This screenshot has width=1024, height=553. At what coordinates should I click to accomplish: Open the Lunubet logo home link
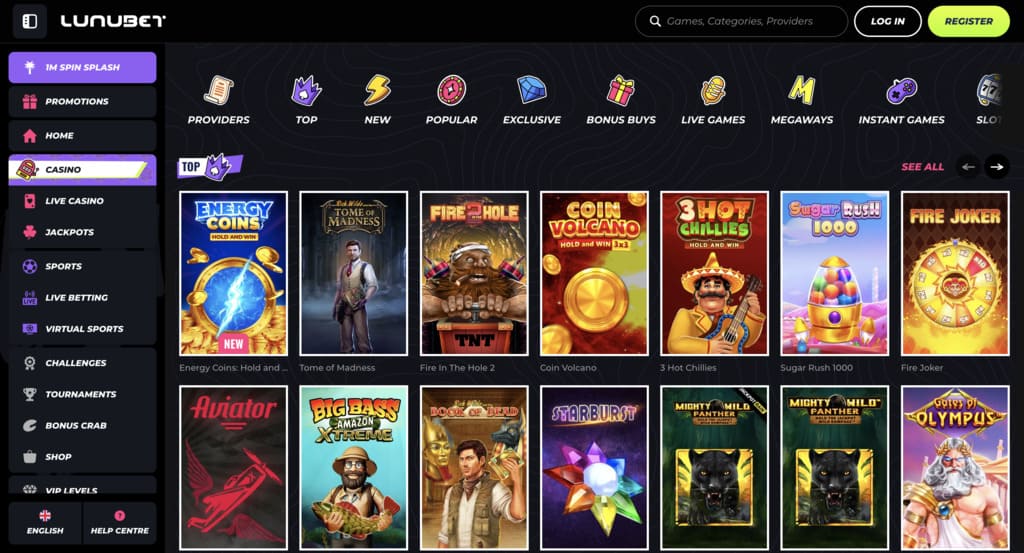click(113, 22)
